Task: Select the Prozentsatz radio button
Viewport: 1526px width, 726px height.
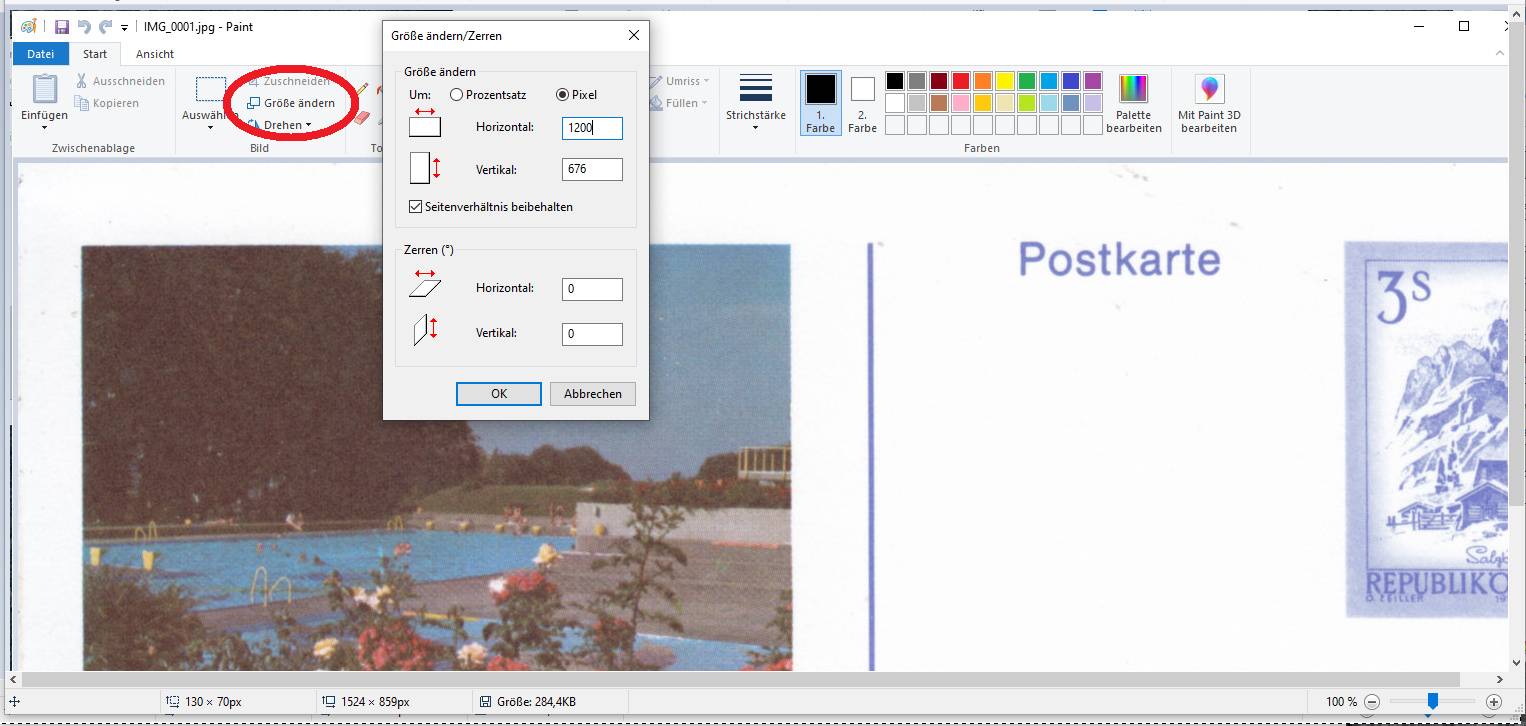Action: (x=457, y=95)
